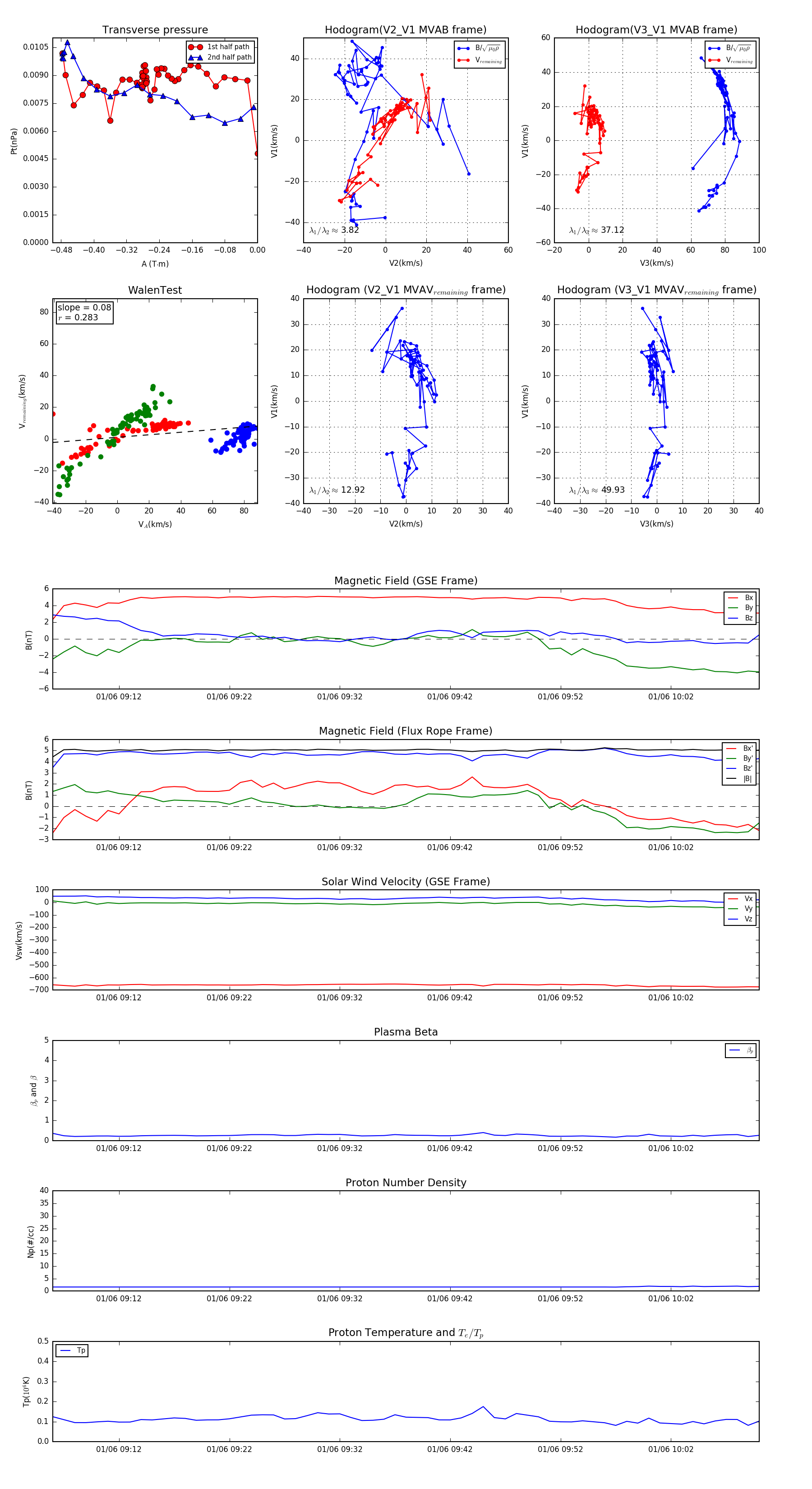Click the 'Bx' legend entry in GSE plot
Image resolution: width=812 pixels, height=1489 pixels.
coord(740,598)
